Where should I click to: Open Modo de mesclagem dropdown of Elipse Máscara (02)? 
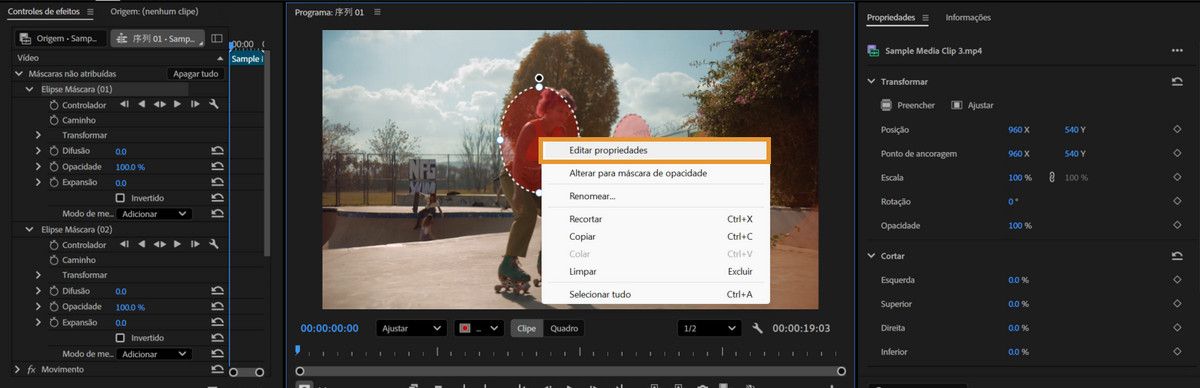(x=154, y=354)
